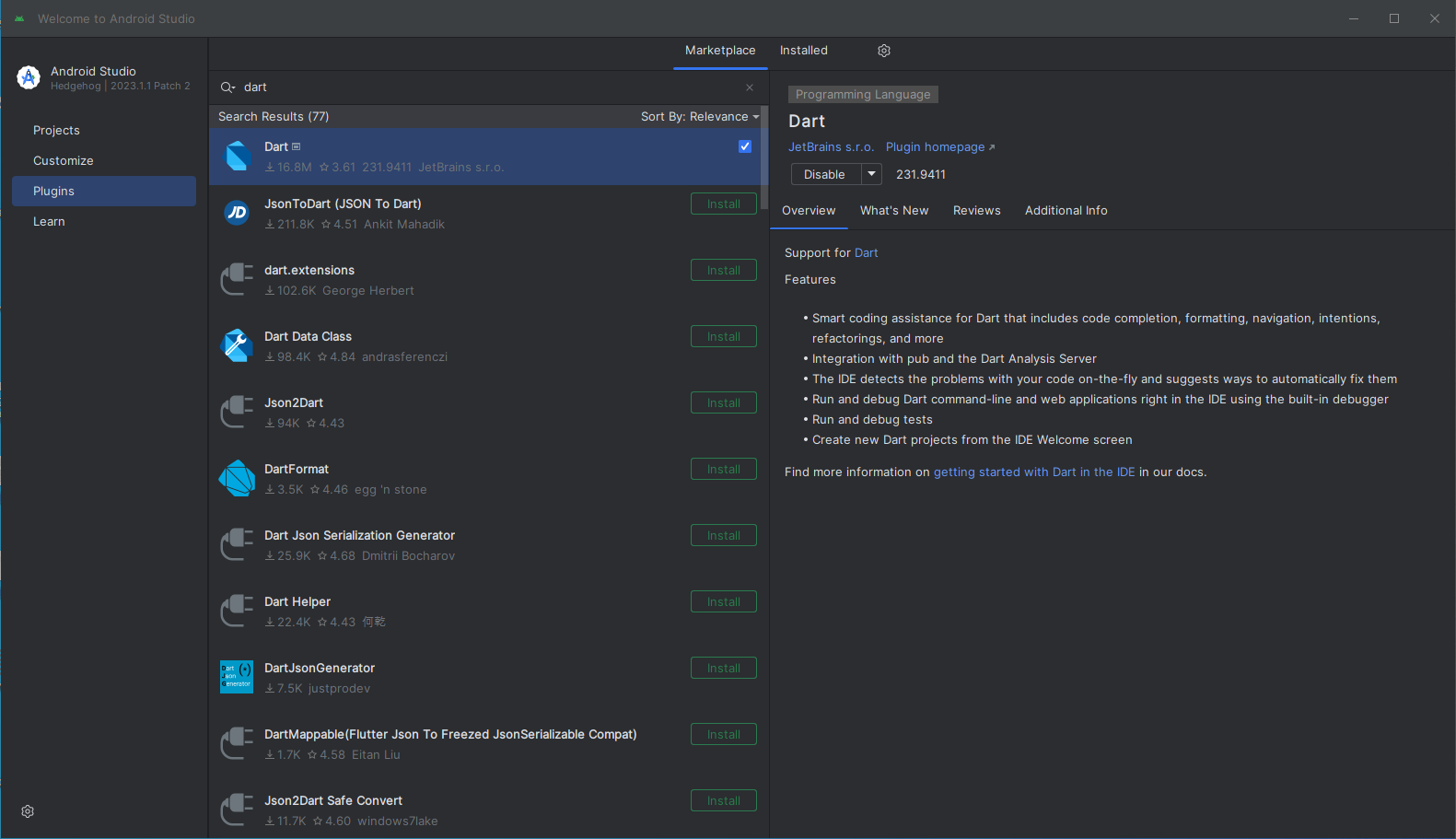
Task: Open the Additional Info tab
Action: point(1066,211)
